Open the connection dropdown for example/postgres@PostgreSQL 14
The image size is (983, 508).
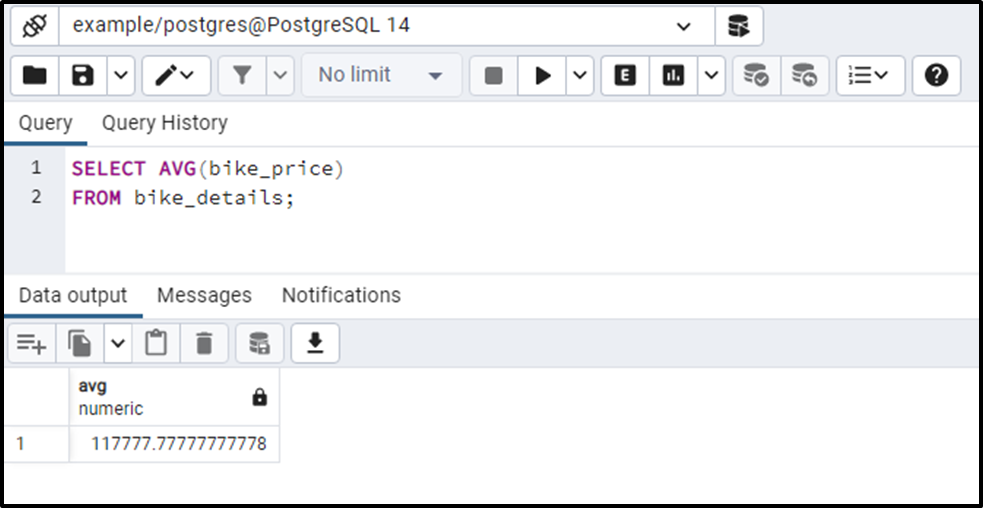click(684, 26)
